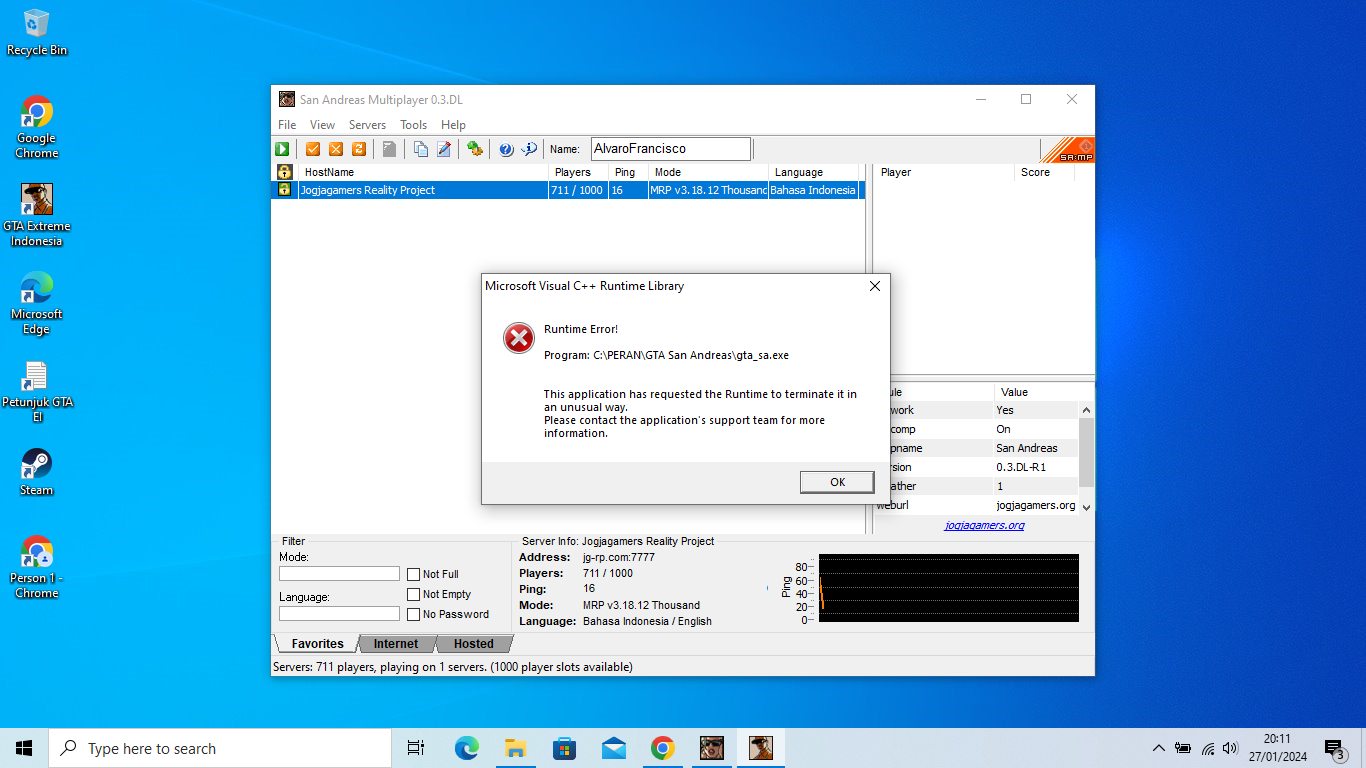Click the Name input field

pos(670,149)
